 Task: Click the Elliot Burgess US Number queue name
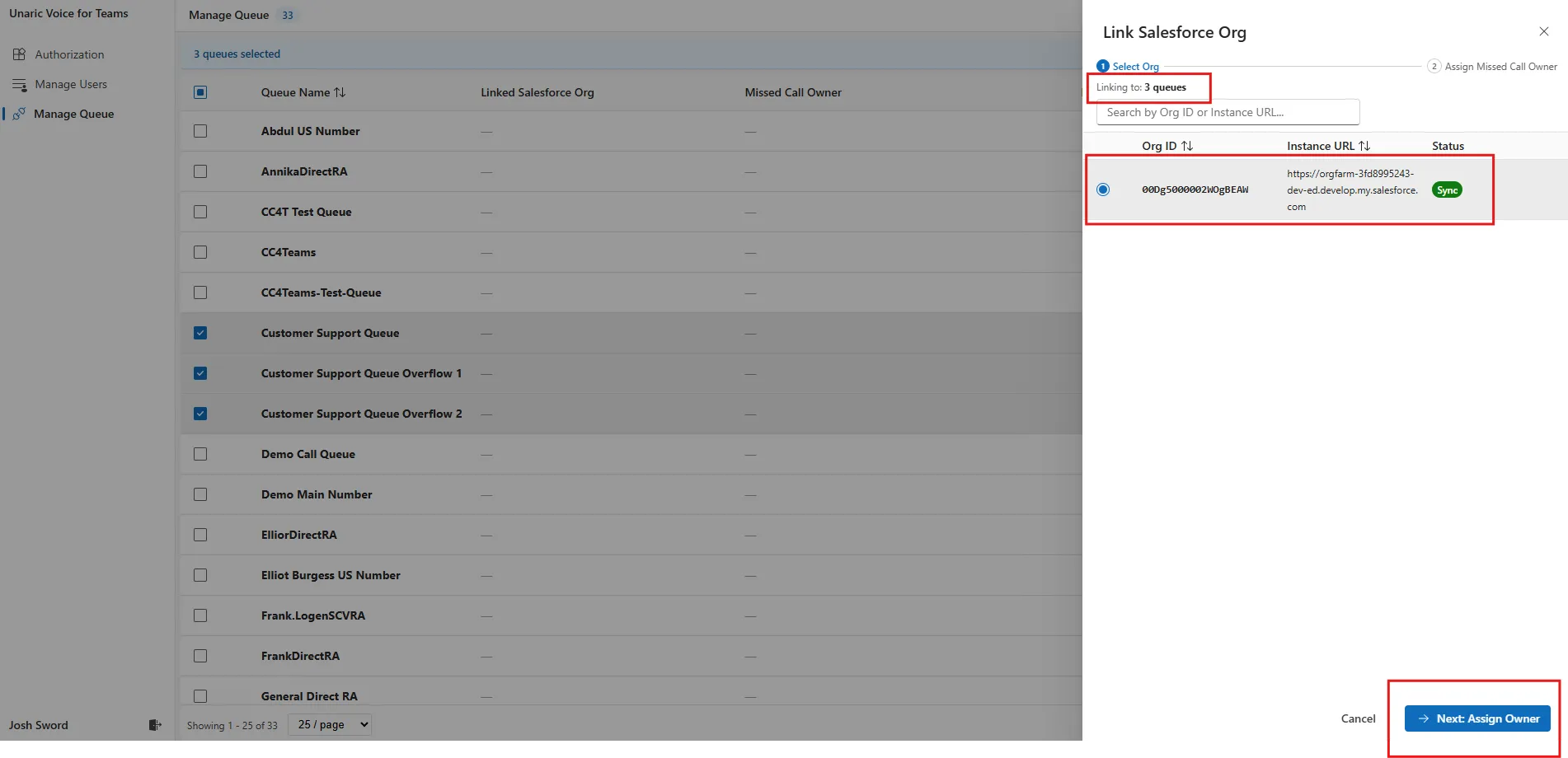[331, 575]
